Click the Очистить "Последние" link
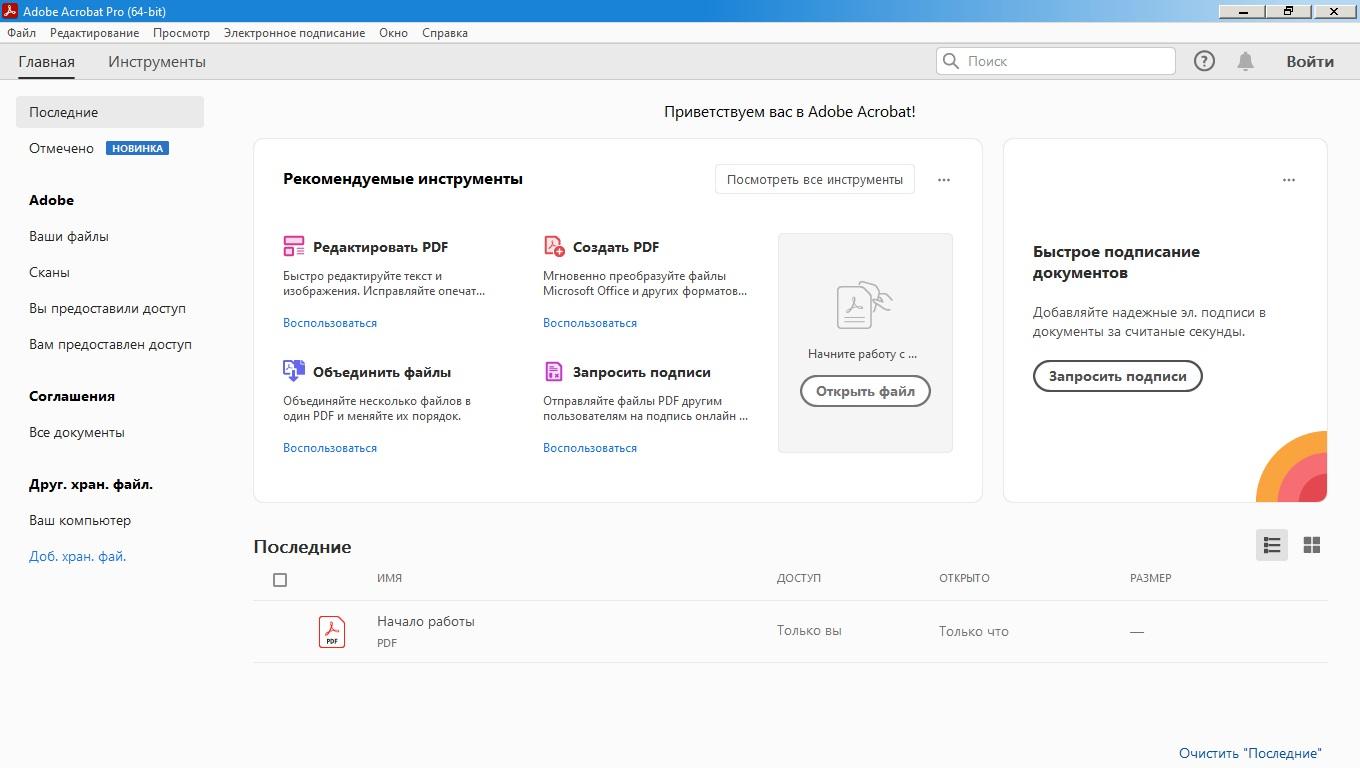The width and height of the screenshot is (1360, 768). [1250, 753]
